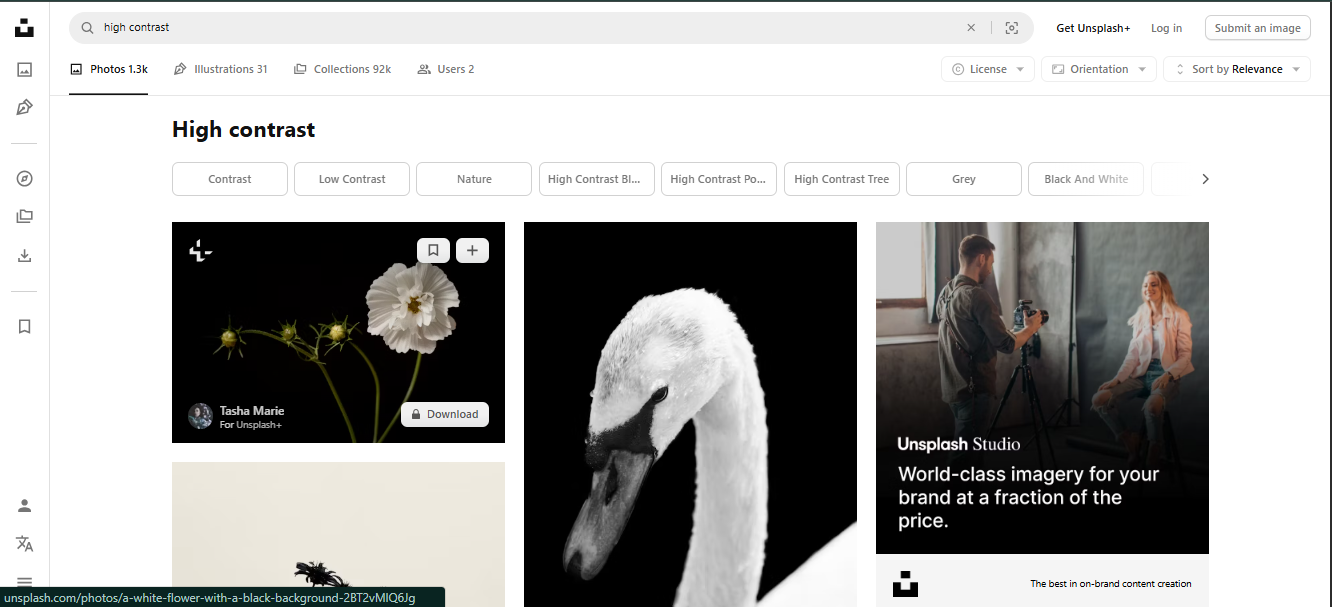
Task: Open the License filter dropdown
Action: [x=987, y=69]
